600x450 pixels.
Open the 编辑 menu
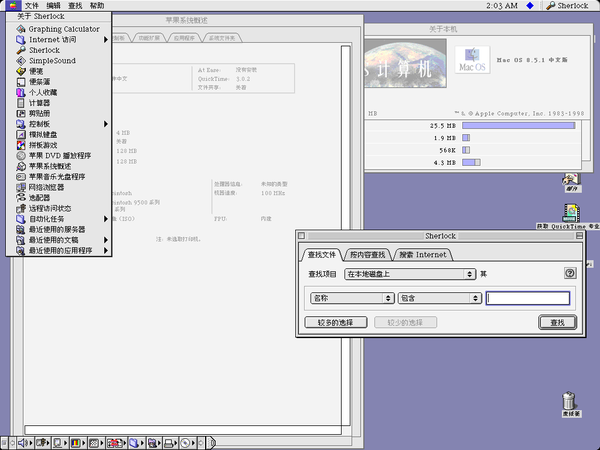(53, 5)
